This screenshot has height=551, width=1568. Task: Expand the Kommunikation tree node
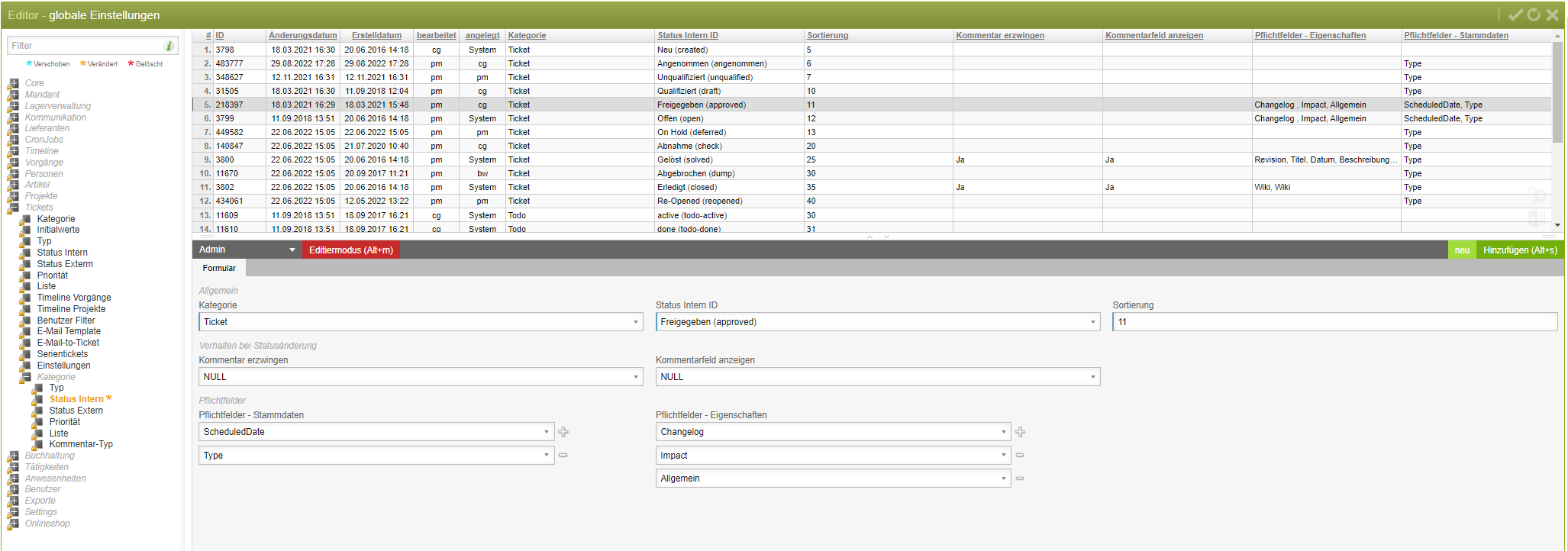click(14, 118)
